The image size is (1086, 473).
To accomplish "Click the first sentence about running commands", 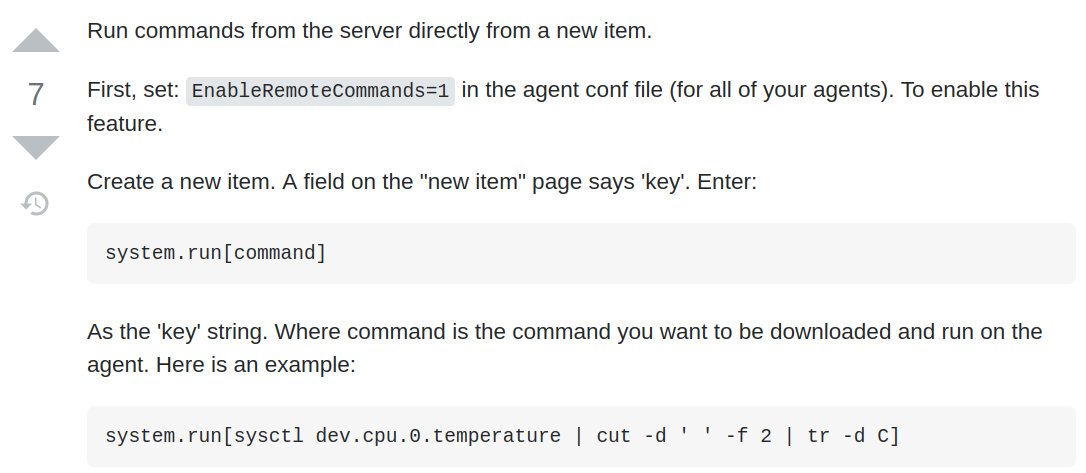I will [x=369, y=30].
